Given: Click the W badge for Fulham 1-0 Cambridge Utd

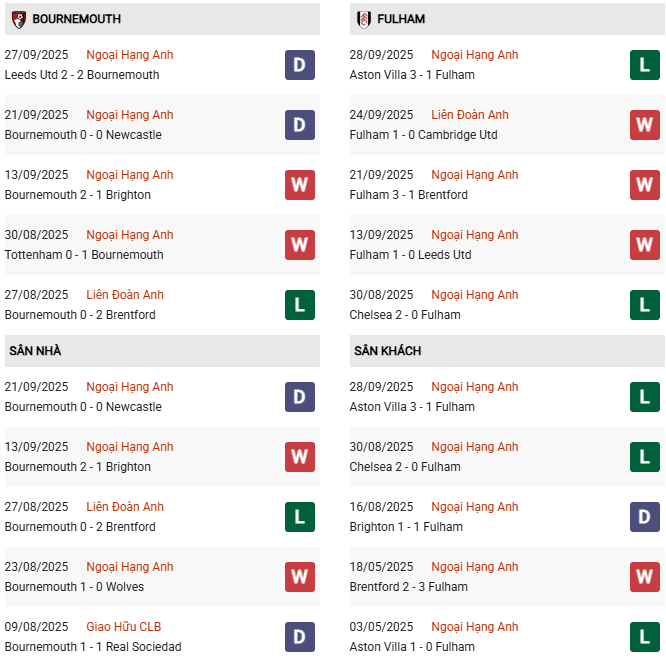Looking at the screenshot, I should coord(644,125).
